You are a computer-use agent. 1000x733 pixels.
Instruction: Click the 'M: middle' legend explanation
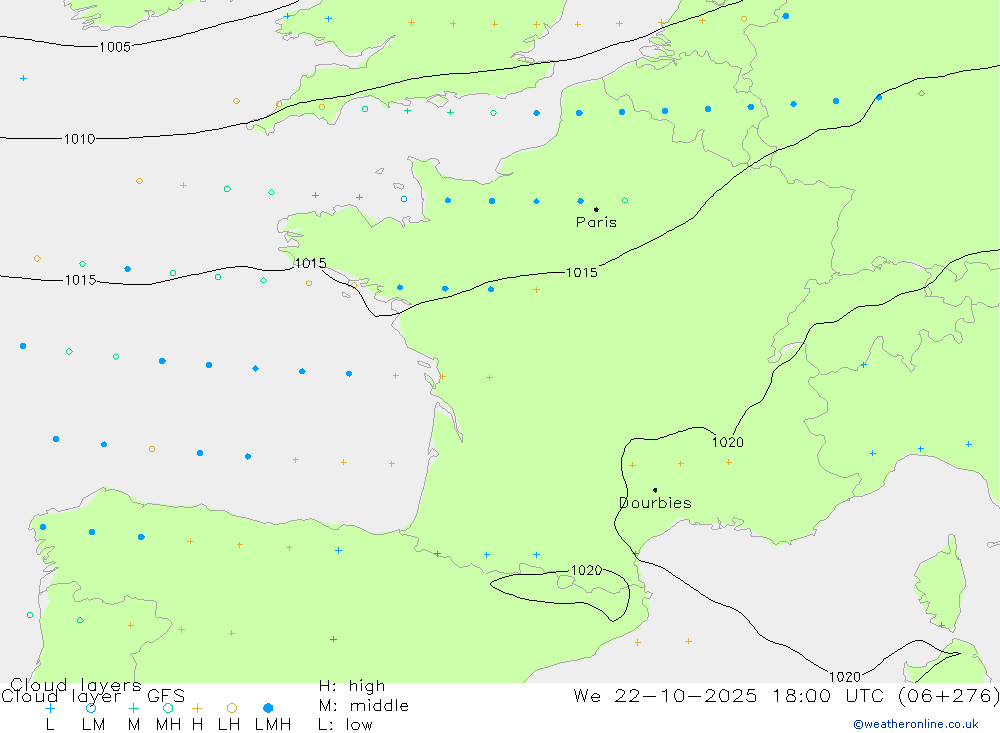pos(364,706)
